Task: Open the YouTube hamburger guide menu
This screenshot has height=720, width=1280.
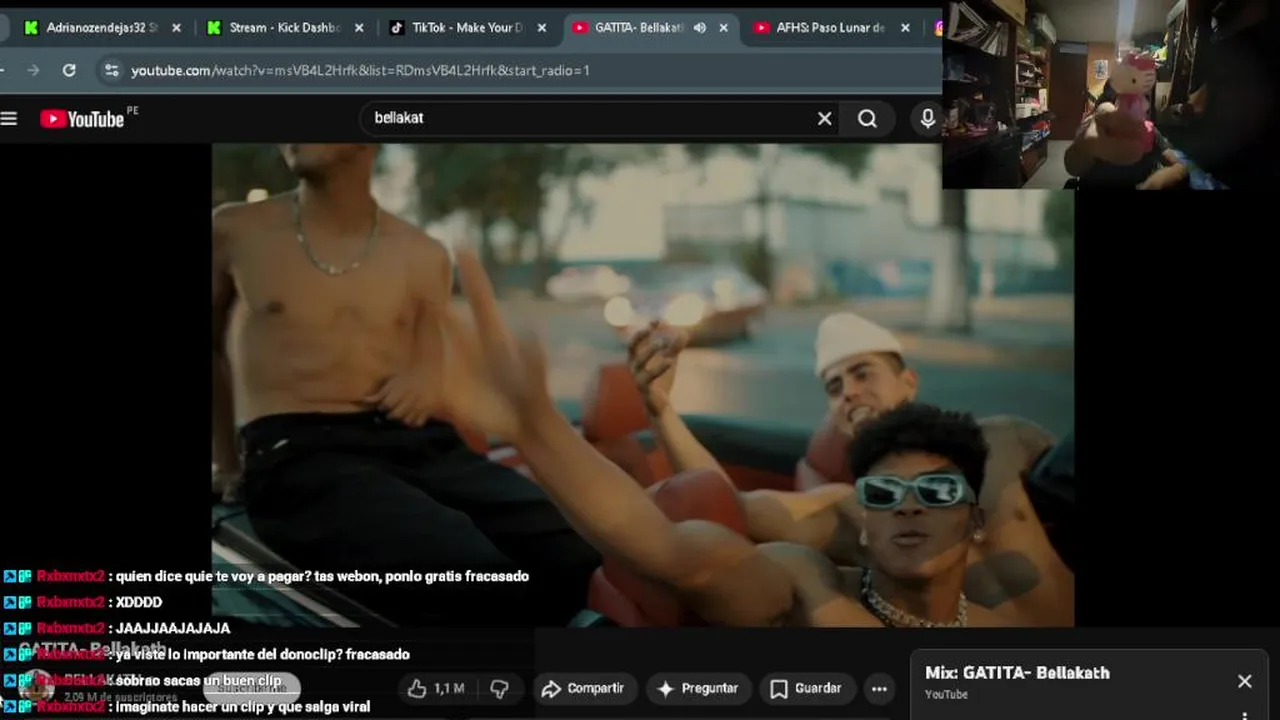Action: (9, 119)
